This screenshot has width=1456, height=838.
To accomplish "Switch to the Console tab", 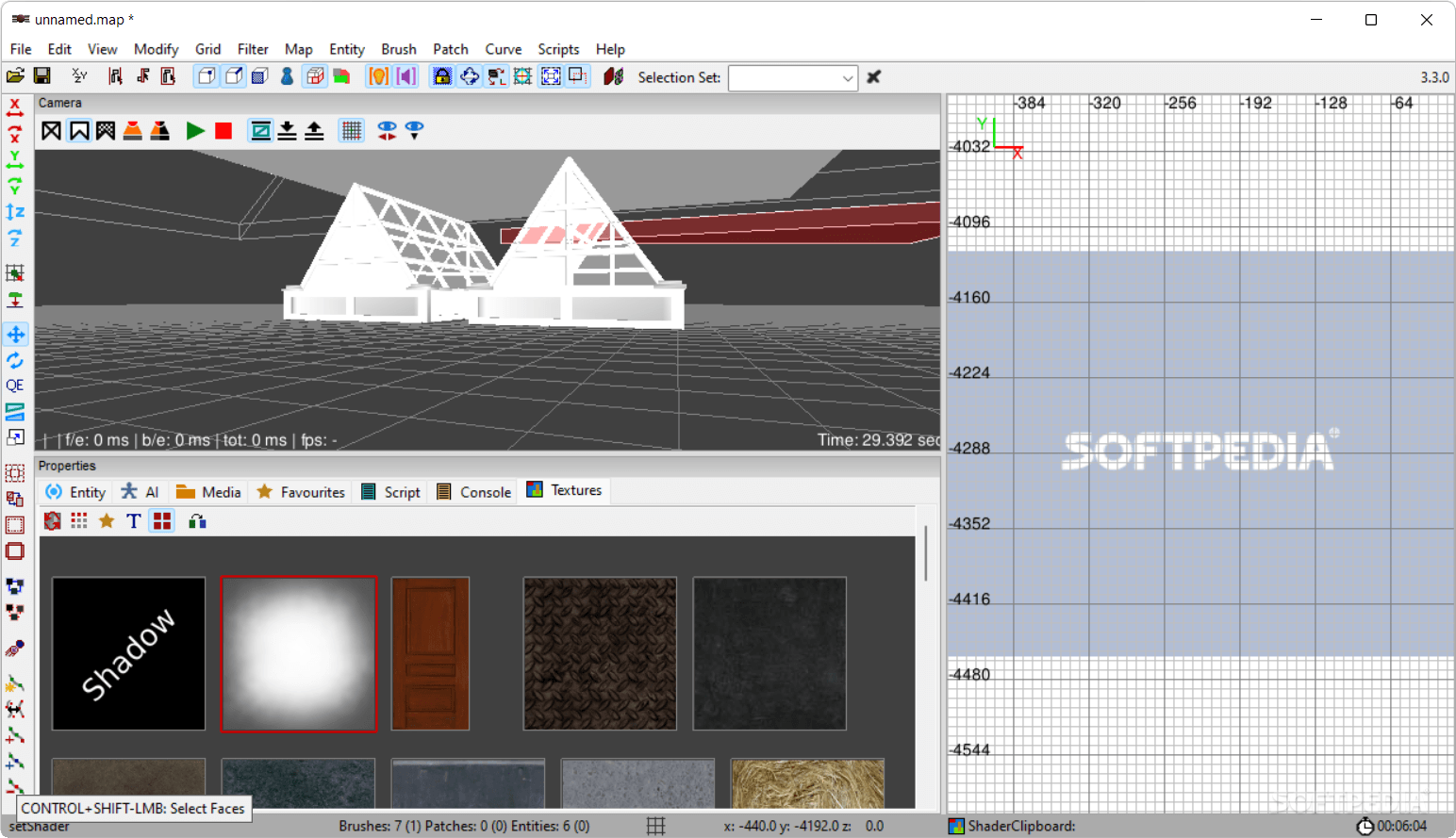I will 473,492.
